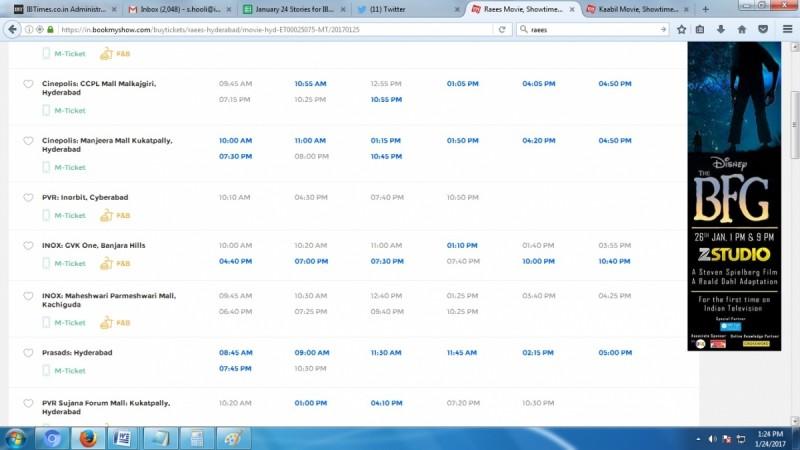Select 08:45 AM showtime at Prasads: Hyderabad
Image resolution: width=800 pixels, height=450 pixels.
click(x=235, y=353)
